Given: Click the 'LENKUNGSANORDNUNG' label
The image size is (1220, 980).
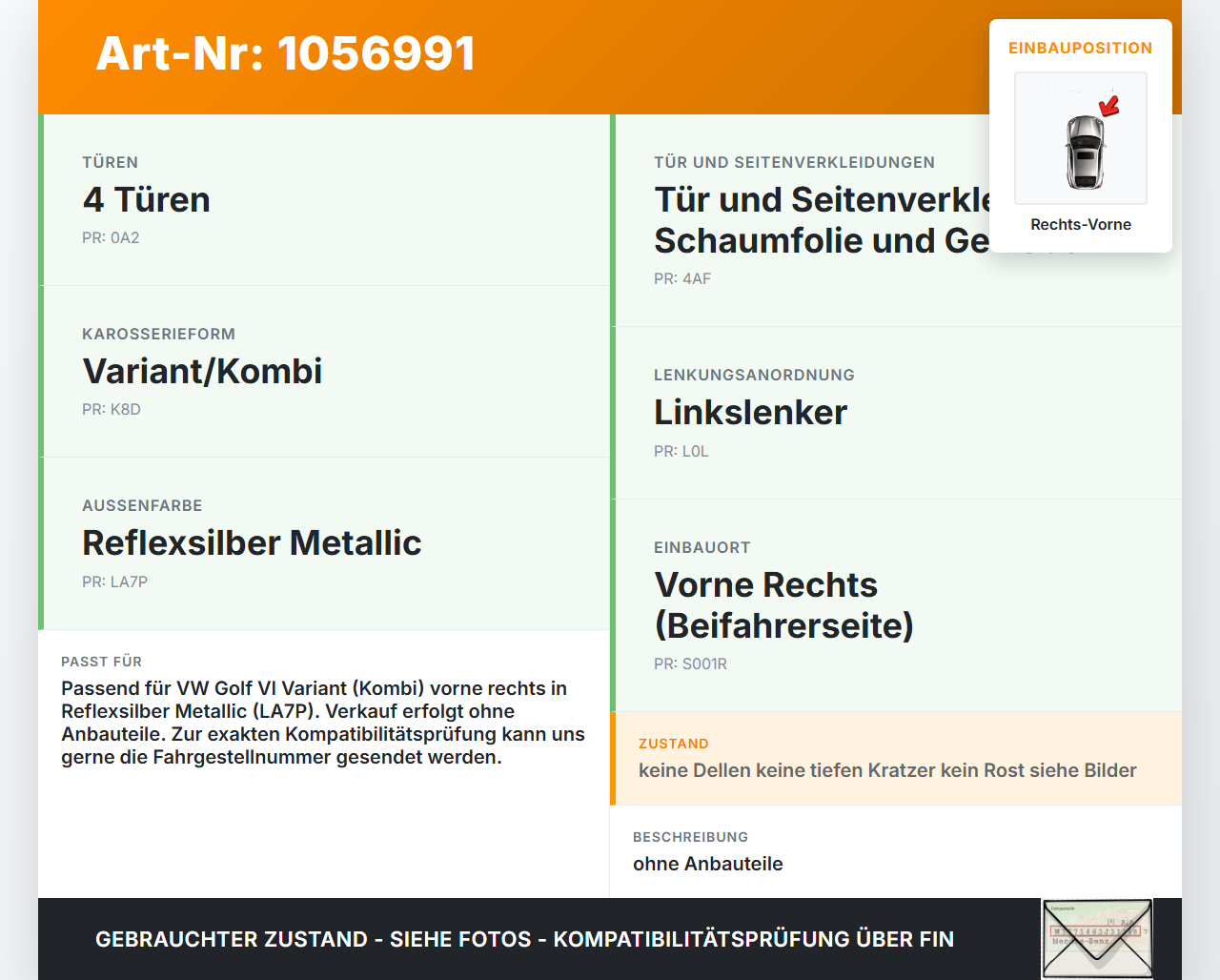Looking at the screenshot, I should [x=754, y=375].
